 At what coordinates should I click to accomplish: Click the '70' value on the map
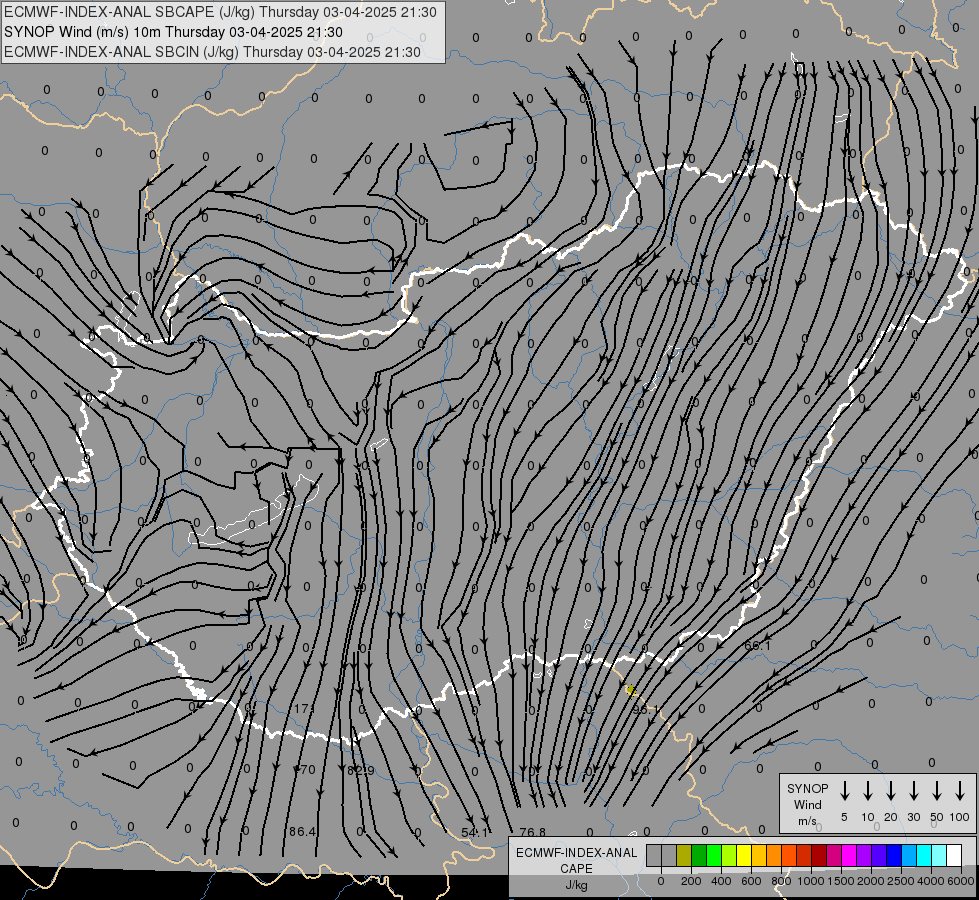(x=308, y=769)
